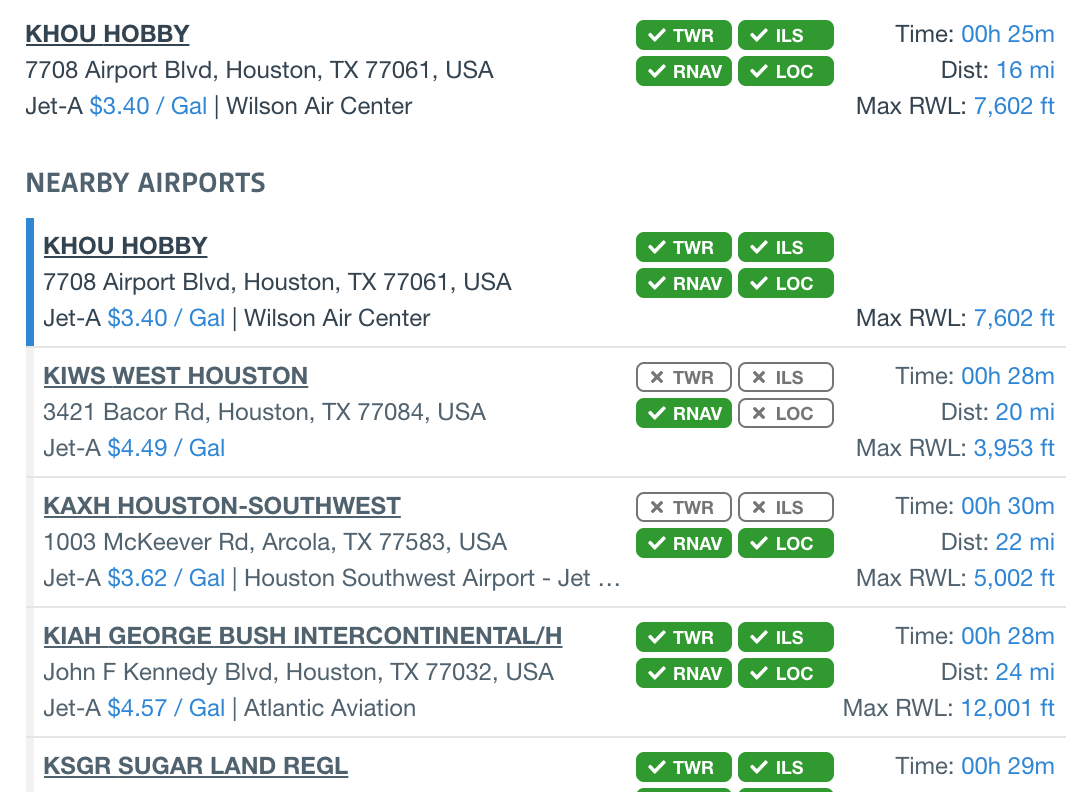Click LOC badge of KIWS West Houston
Screen dimensions: 1080x792
point(786,413)
